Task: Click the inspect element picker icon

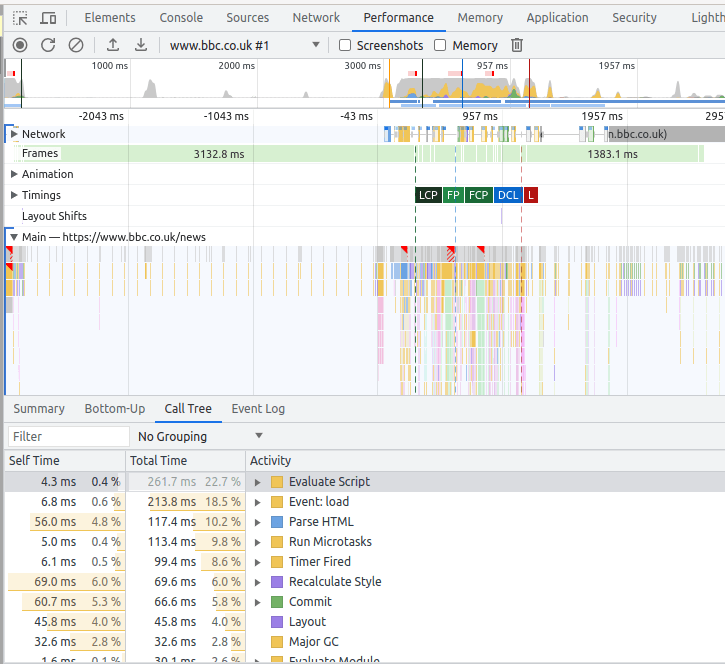Action: coord(20,18)
